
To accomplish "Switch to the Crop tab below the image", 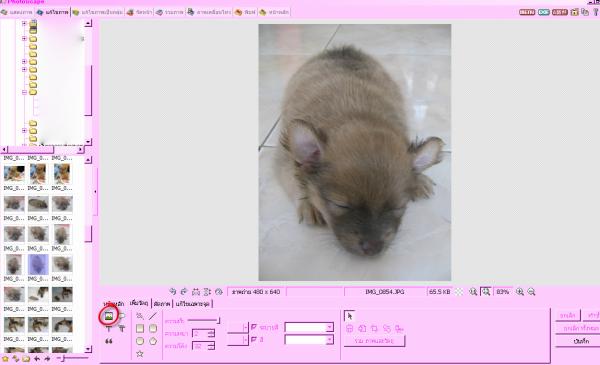I will point(162,304).
